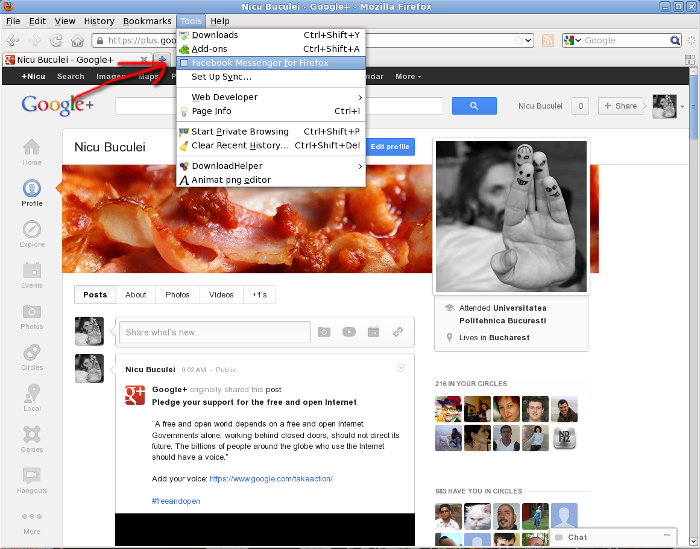This screenshot has width=700, height=549.
Task: Show More sidebar items via three dots
Action: point(32,516)
